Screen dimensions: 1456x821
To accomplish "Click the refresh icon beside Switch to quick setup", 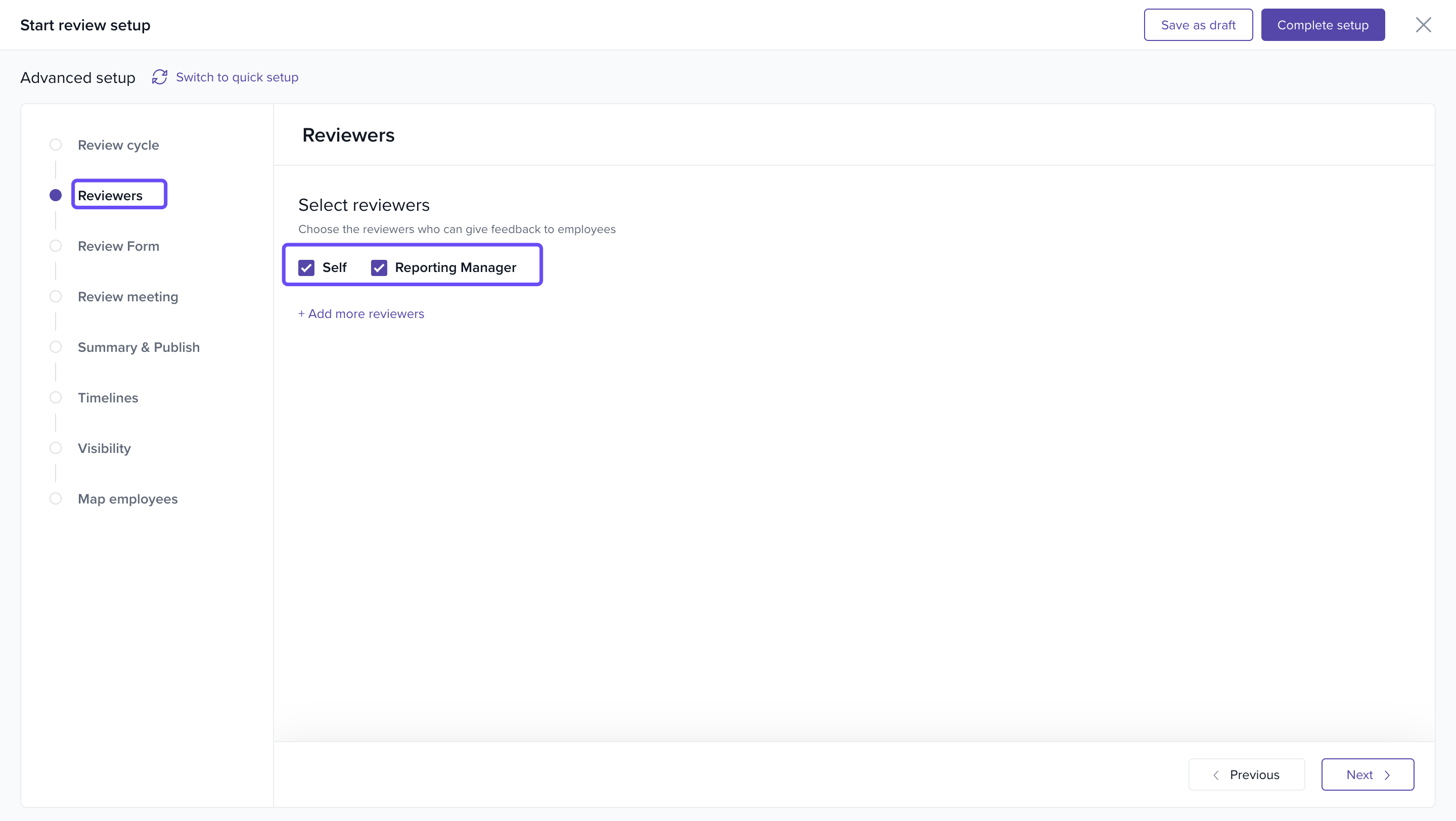I will point(159,77).
